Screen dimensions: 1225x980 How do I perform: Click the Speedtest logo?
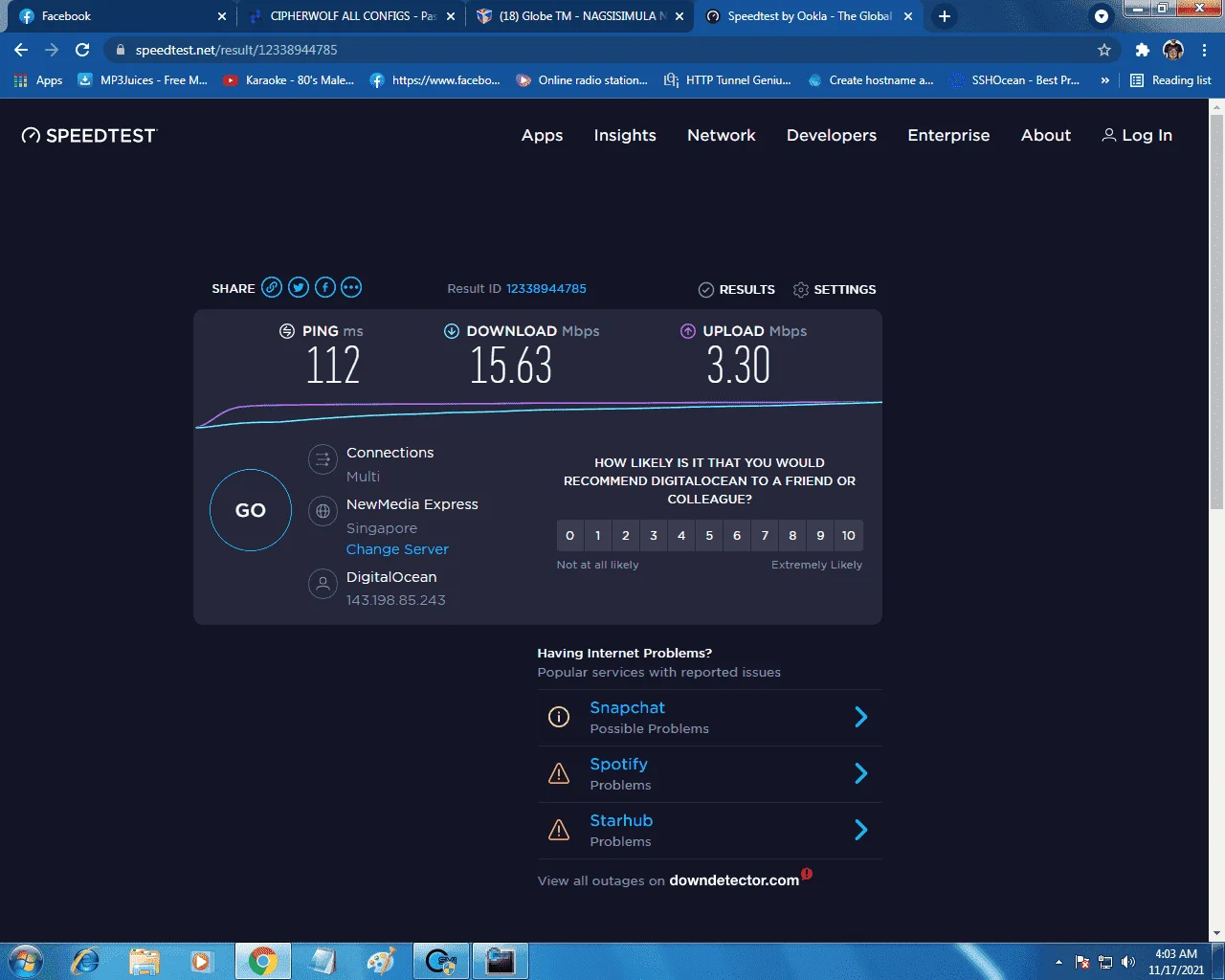click(x=88, y=136)
